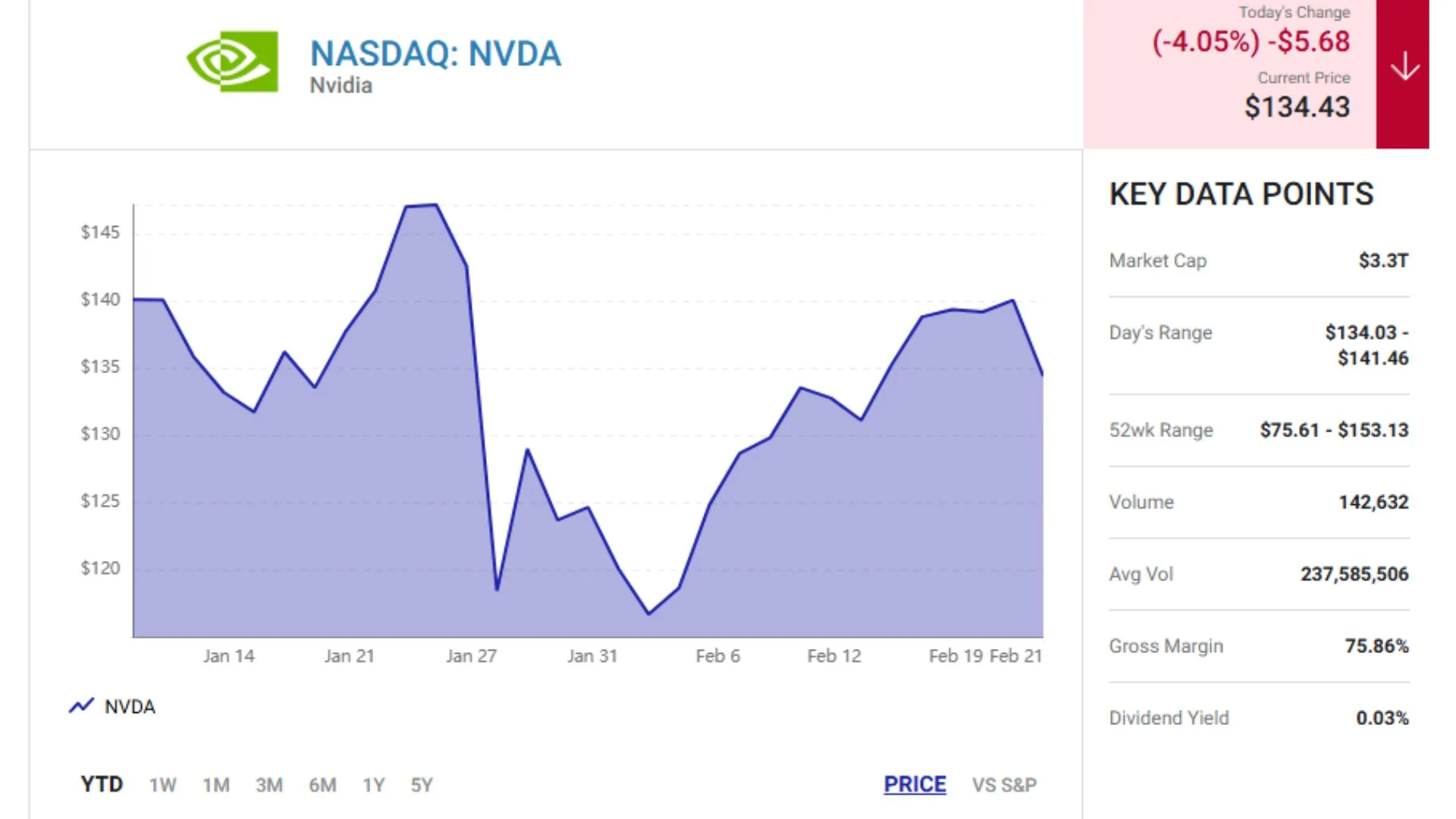Click the Feb 21 x-axis label
This screenshot has width=1456, height=819.
1016,656
